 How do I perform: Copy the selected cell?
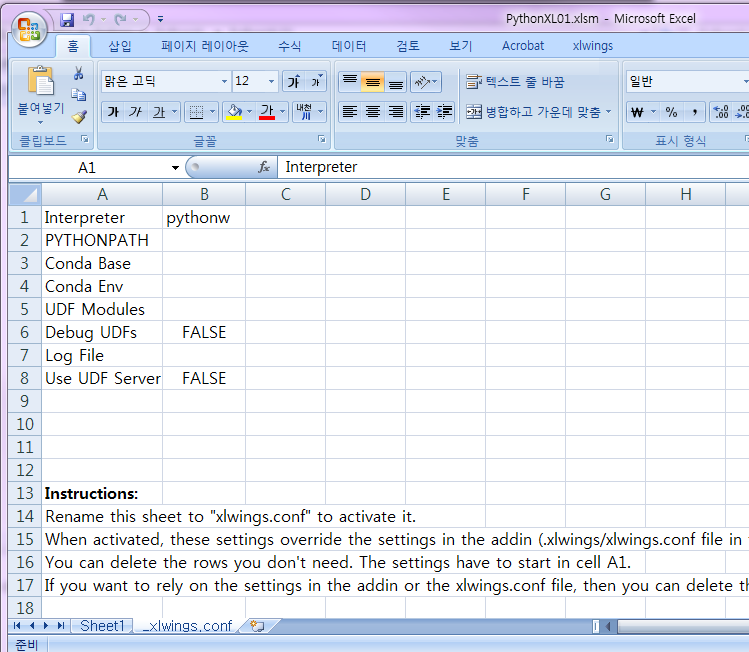point(78,95)
